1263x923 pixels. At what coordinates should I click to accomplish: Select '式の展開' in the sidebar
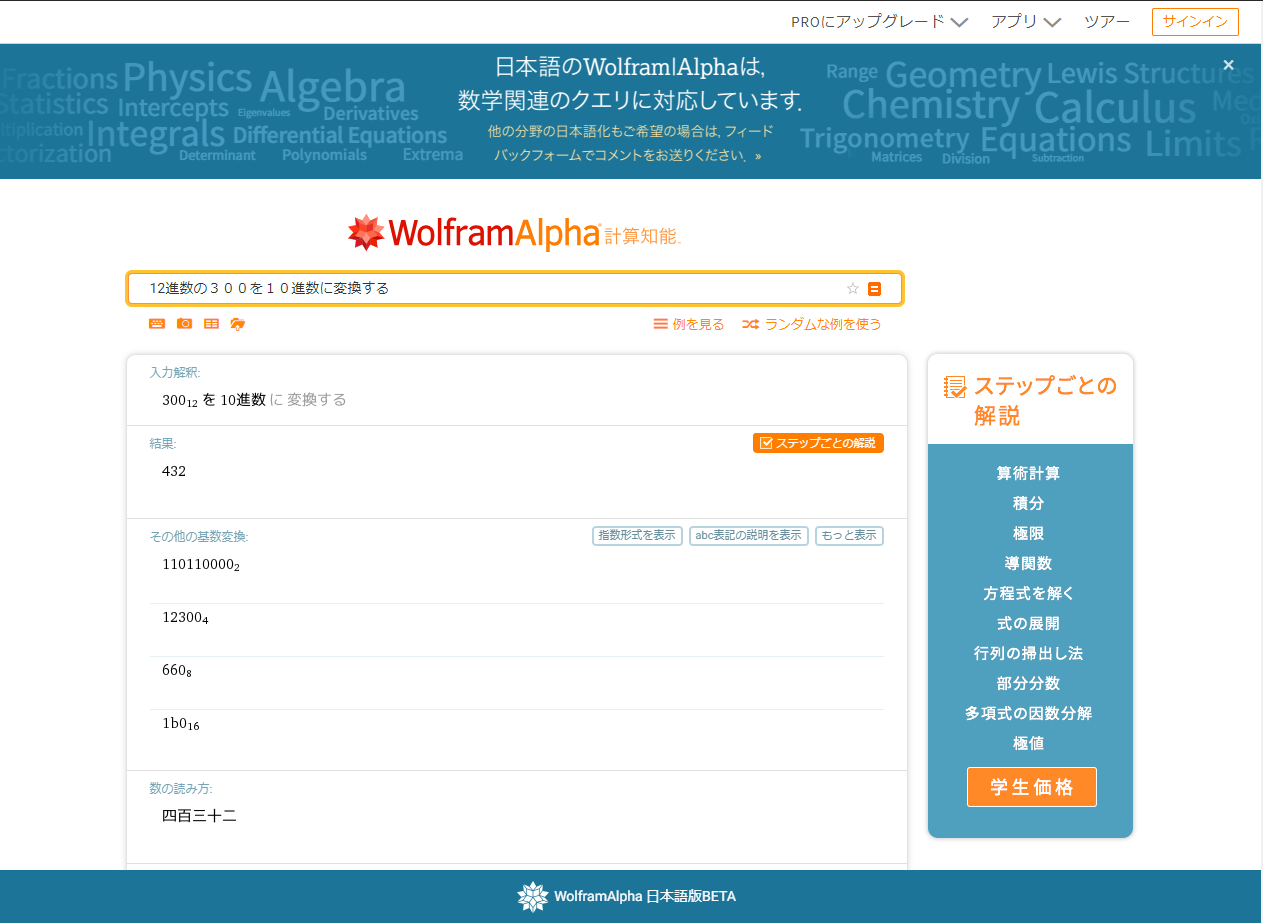pos(1029,623)
